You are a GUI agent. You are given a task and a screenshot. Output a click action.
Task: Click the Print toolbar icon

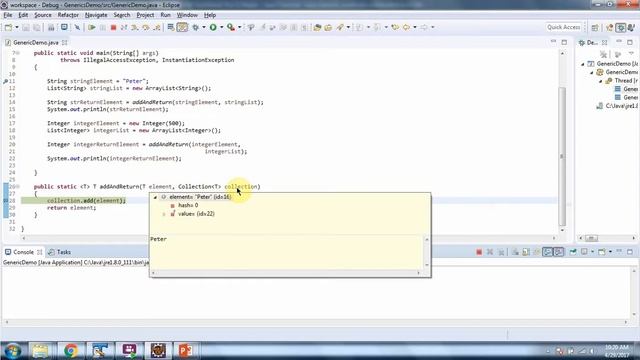(51, 27)
